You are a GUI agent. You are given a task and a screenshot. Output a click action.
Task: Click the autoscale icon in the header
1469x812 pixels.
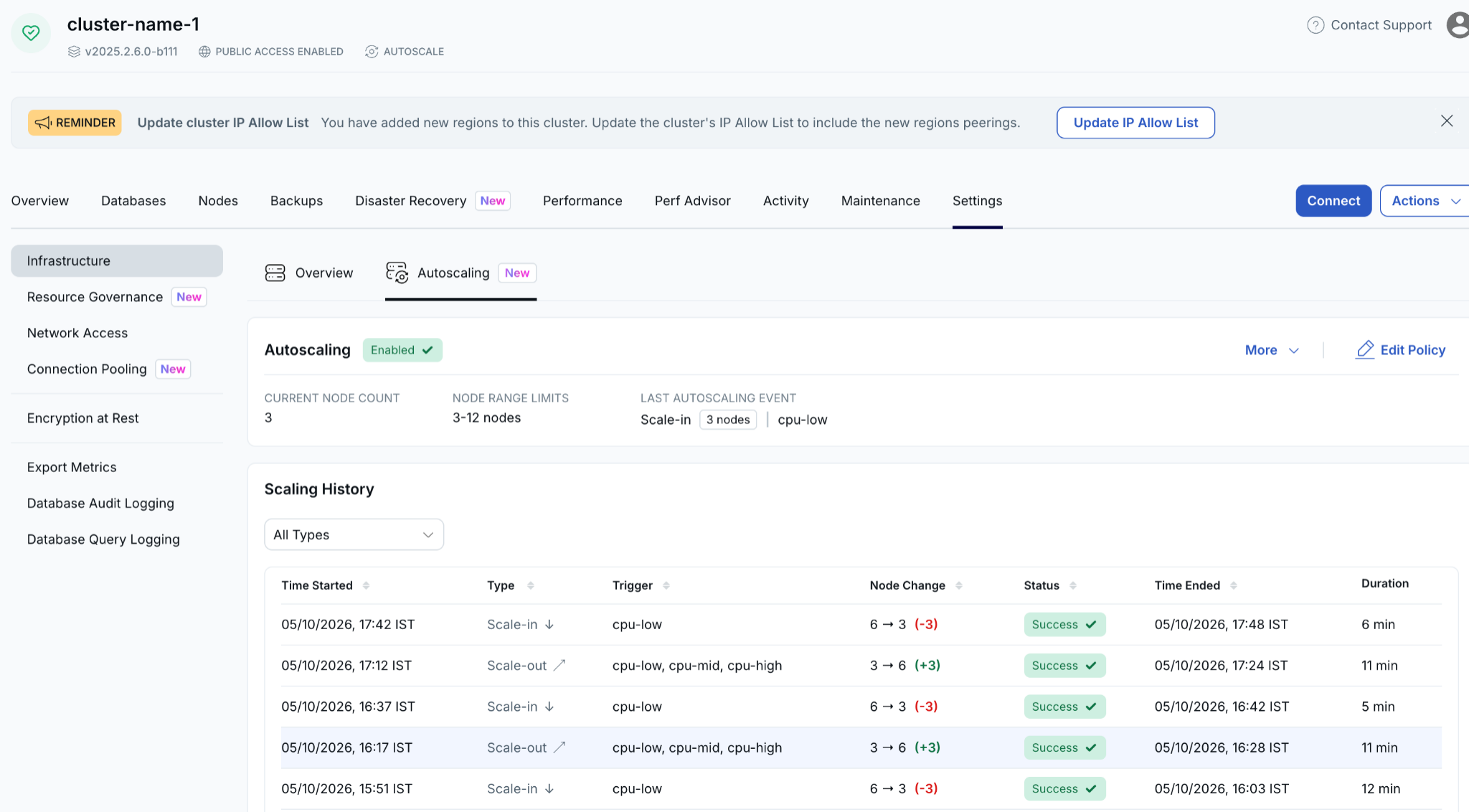tap(372, 52)
